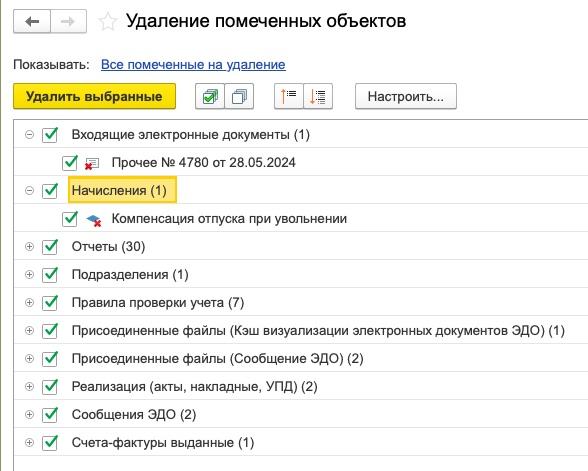
Task: Toggle the Правила проверки учета checkbox
Action: (50, 303)
